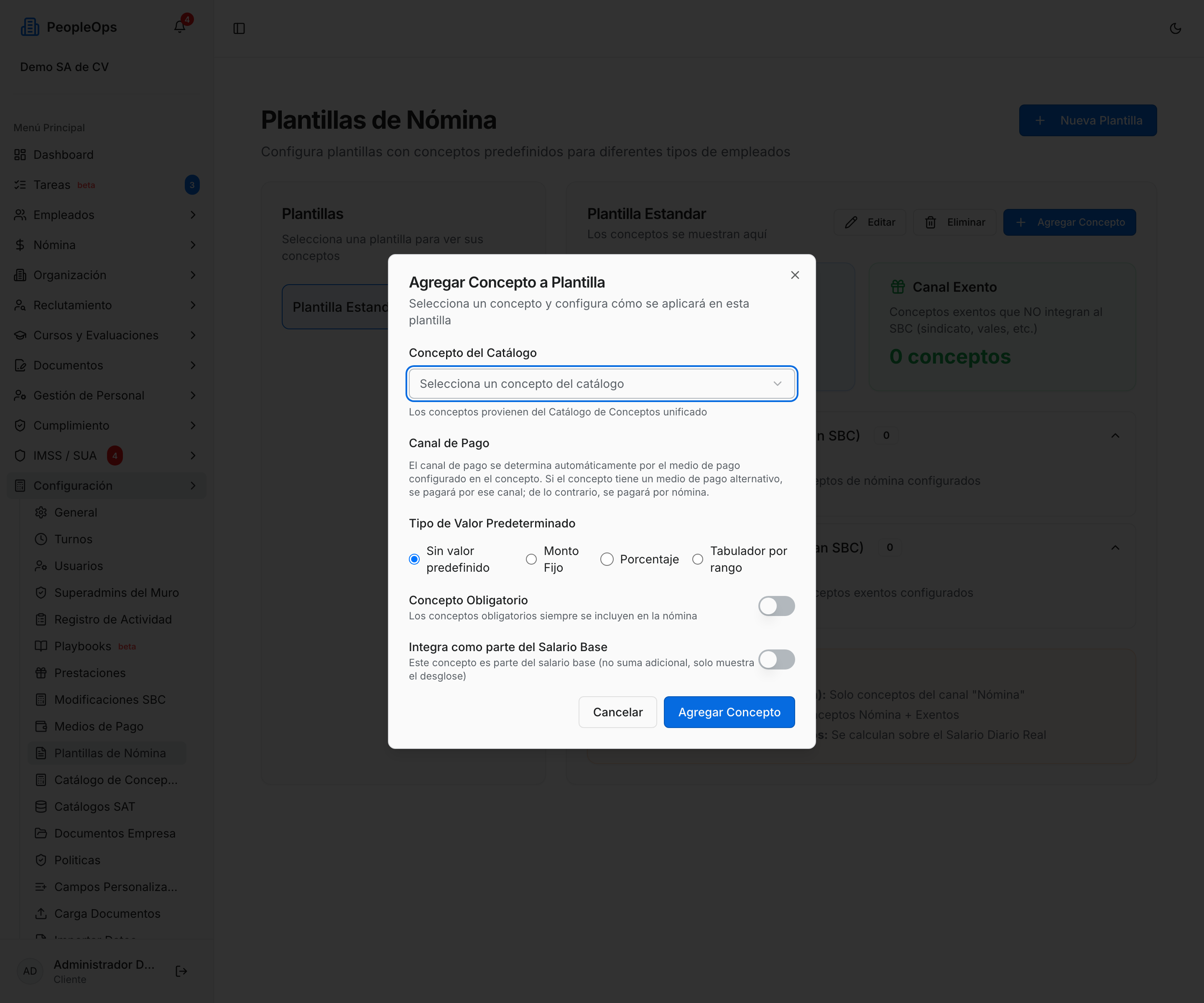Click the Dashboard grid icon
Image resolution: width=1204 pixels, height=1003 pixels.
click(20, 155)
